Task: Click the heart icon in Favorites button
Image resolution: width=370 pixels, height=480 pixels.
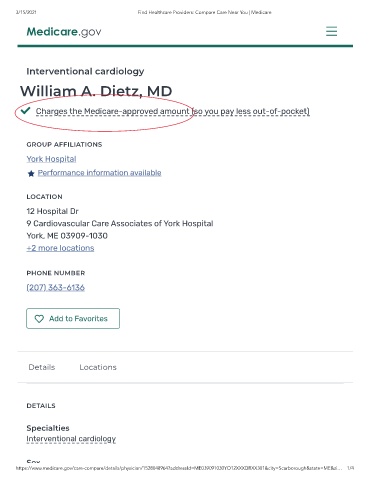Action: [39, 319]
